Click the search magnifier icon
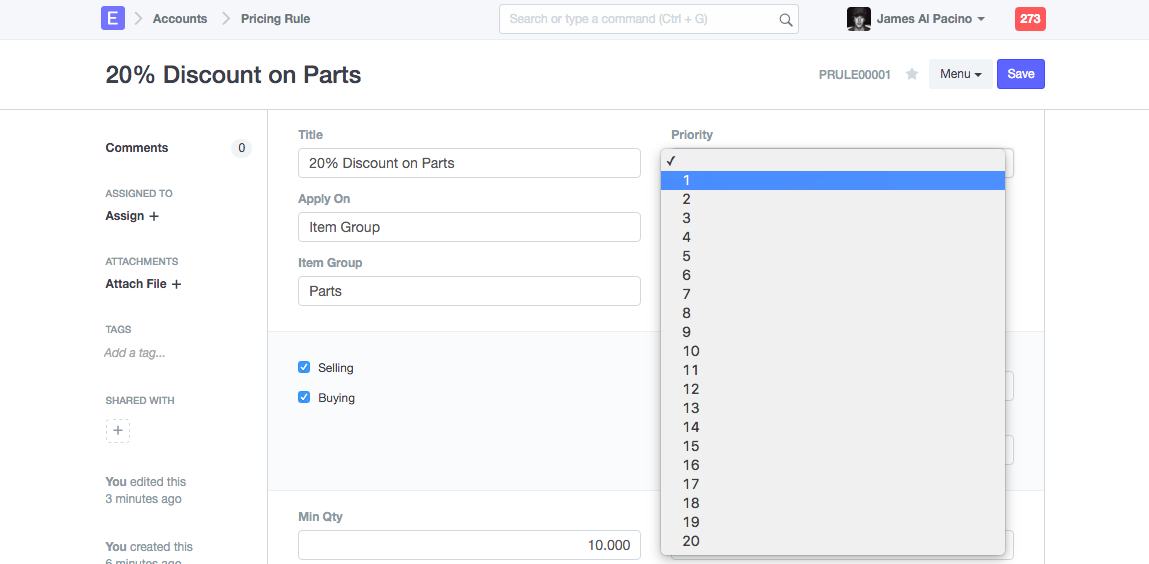Viewport: 1149px width, 564px height. click(786, 19)
